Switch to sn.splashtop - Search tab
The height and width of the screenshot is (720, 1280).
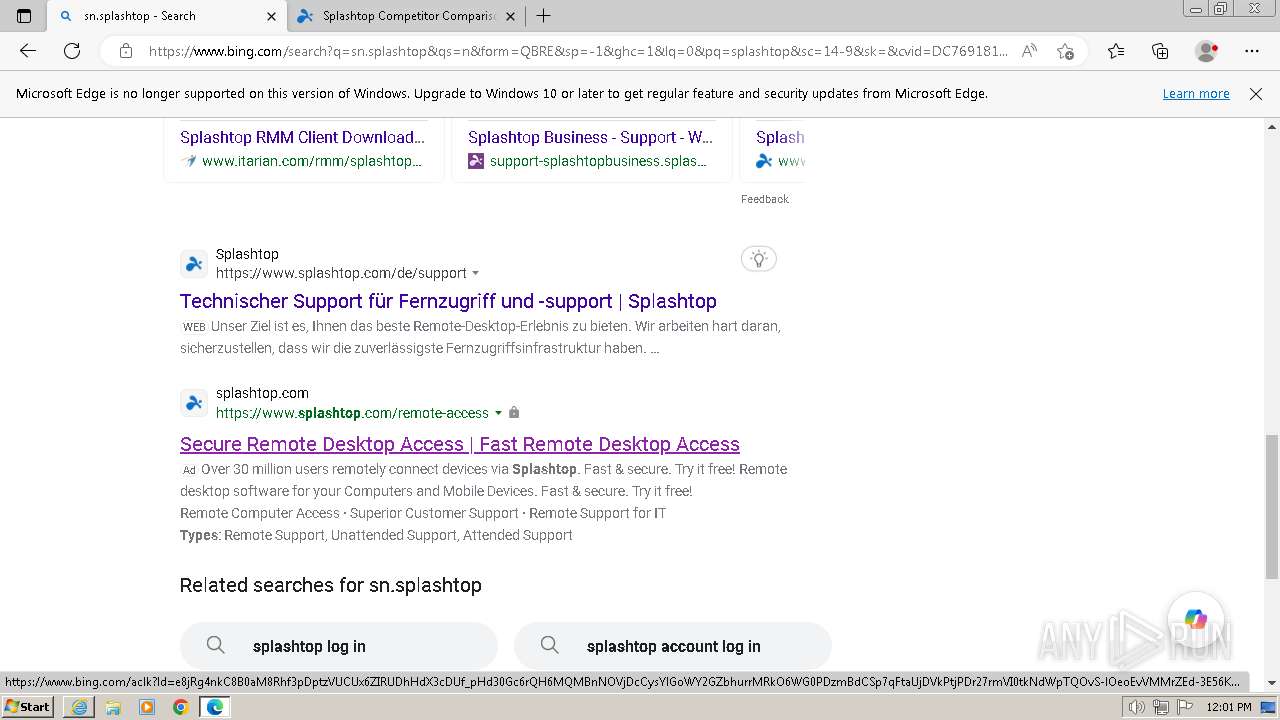(x=167, y=16)
